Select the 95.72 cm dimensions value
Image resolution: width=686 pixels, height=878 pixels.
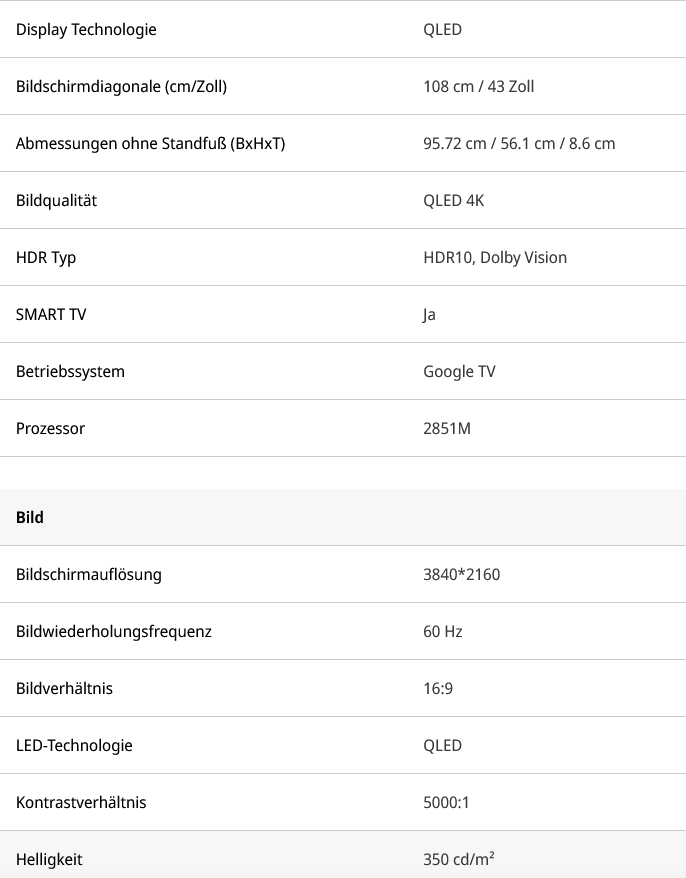(x=519, y=143)
